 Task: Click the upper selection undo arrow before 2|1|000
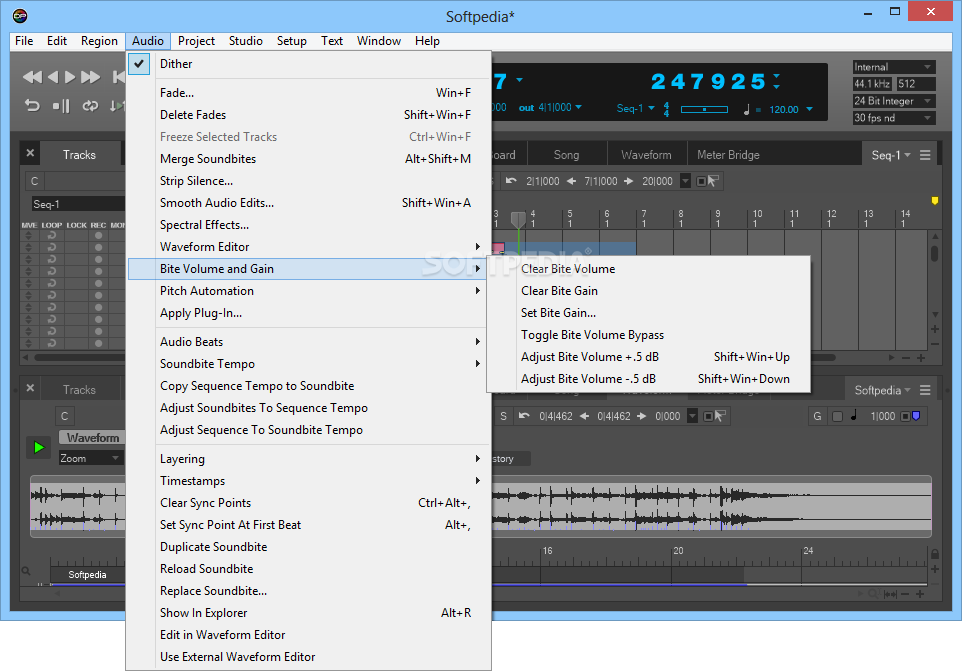point(511,181)
